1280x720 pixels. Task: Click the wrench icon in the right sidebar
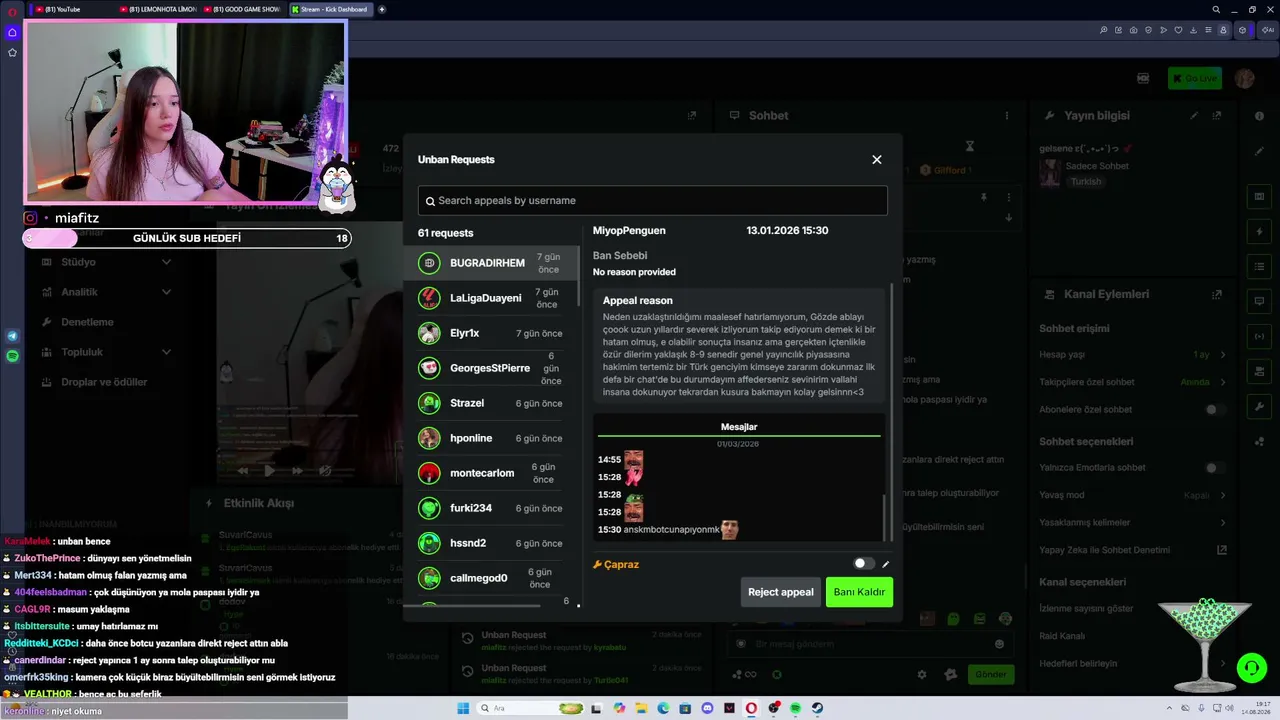(x=1259, y=407)
